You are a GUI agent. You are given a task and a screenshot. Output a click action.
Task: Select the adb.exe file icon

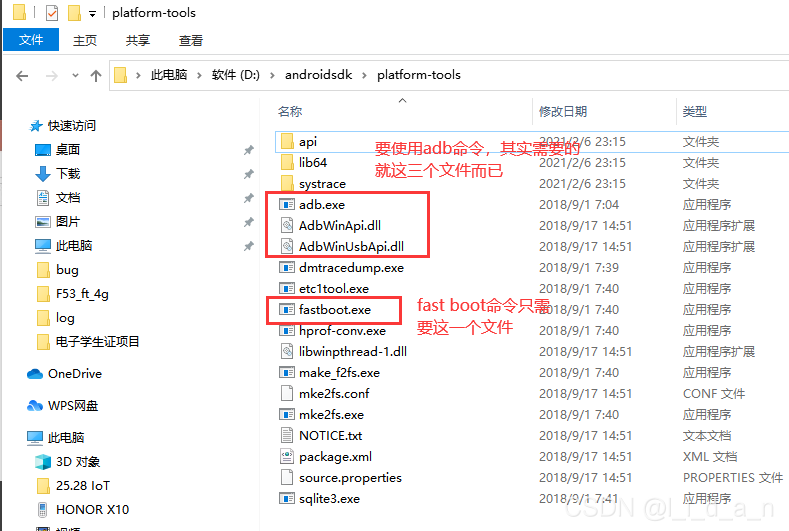click(x=287, y=204)
